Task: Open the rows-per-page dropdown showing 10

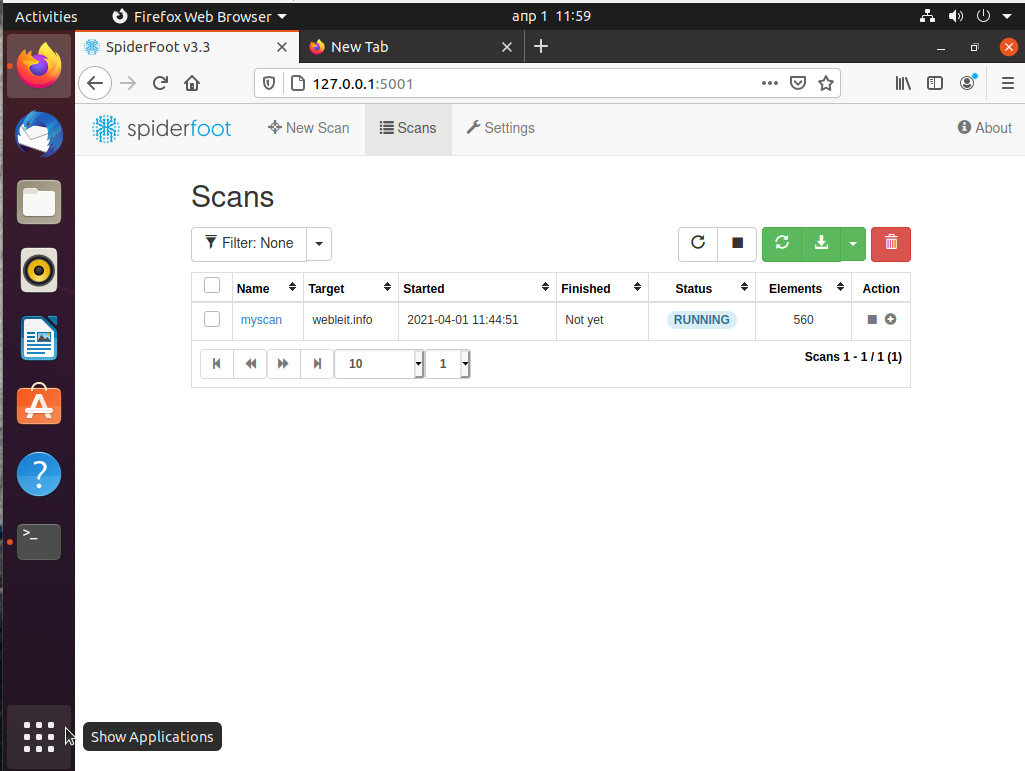Action: click(380, 364)
